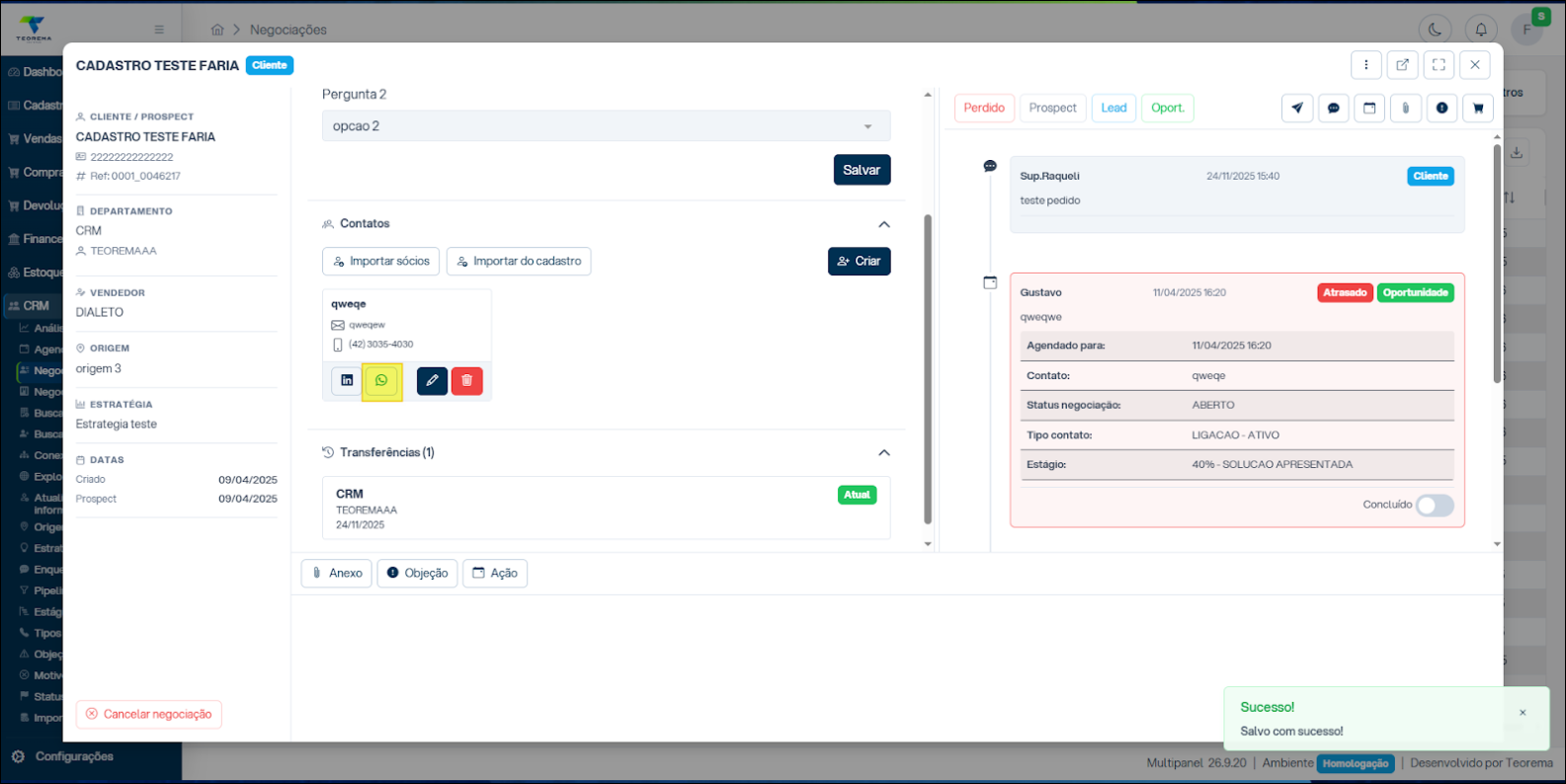Click the paper plane send icon

[1297, 109]
